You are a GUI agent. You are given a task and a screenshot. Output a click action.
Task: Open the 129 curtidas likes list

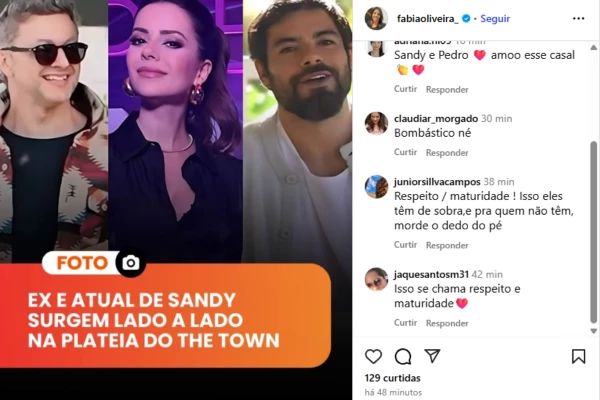click(x=392, y=378)
